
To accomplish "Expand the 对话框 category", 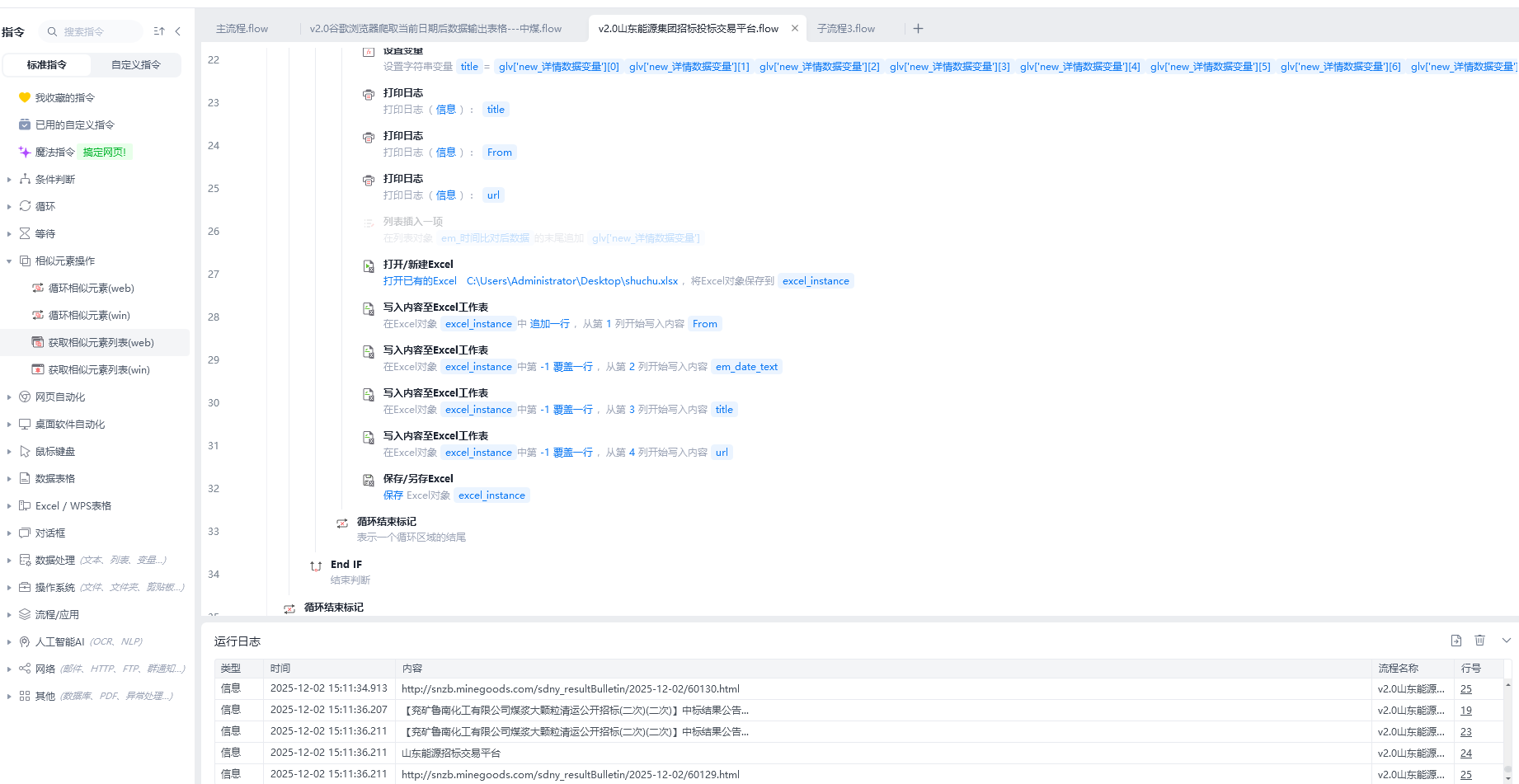I will click(9, 533).
